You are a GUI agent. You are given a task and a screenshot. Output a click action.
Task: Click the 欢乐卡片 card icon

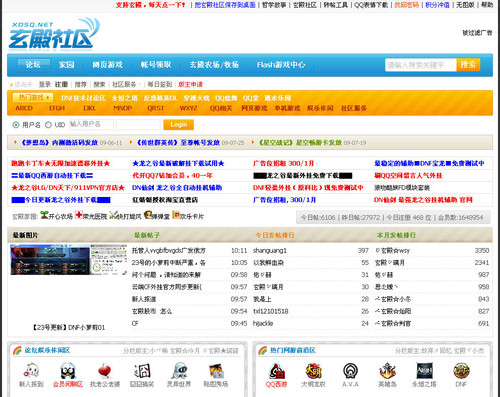coord(176,215)
